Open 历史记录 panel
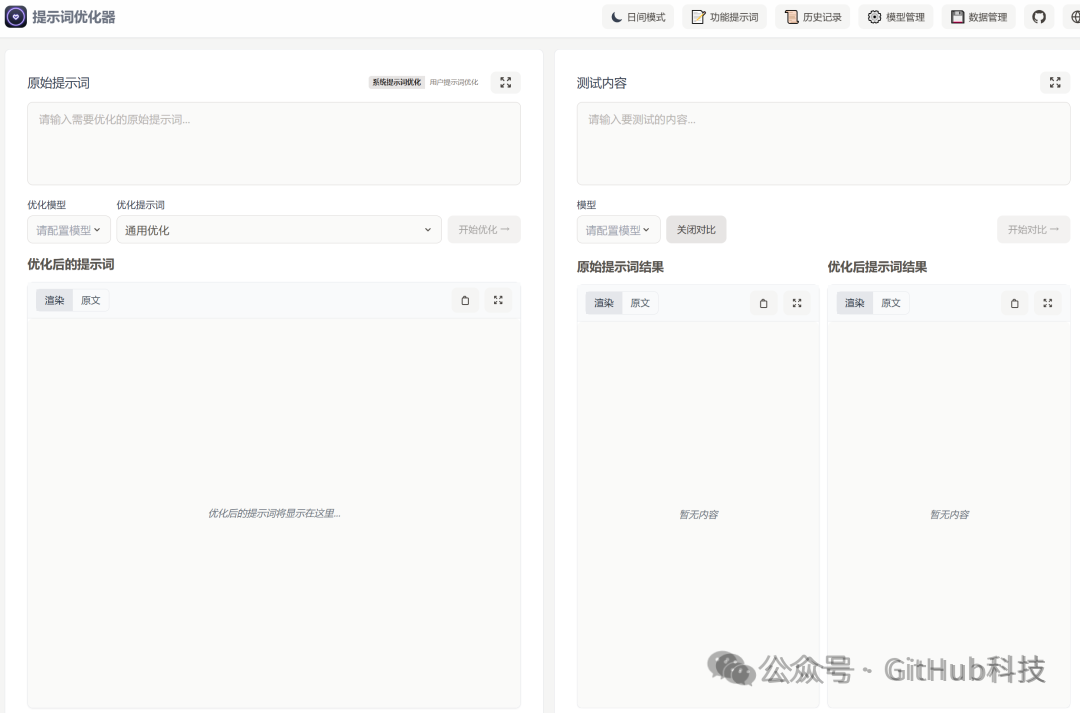The width and height of the screenshot is (1080, 713). (813, 17)
